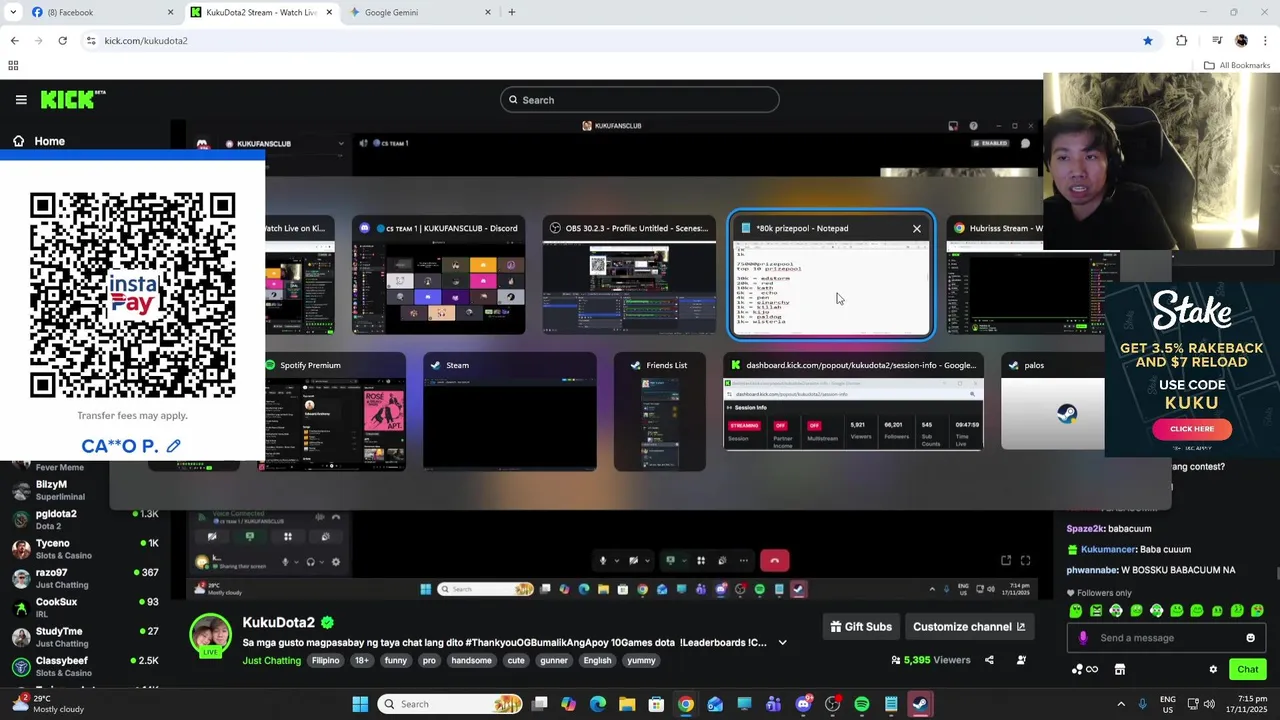The image size is (1280, 720).
Task: Click the English tag
Action: [x=597, y=660]
